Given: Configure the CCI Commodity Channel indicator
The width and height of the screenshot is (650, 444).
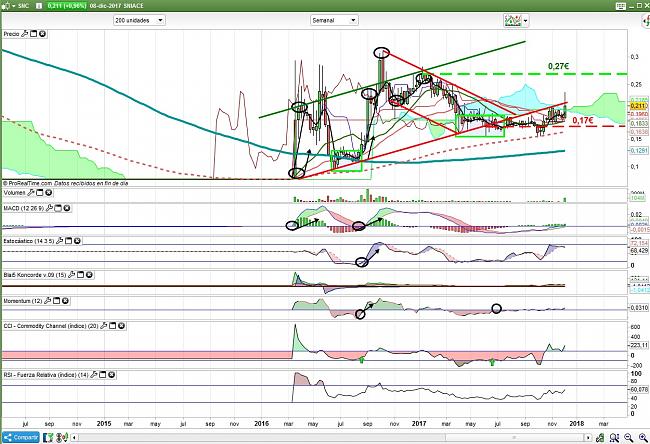Looking at the screenshot, I should pos(104,326).
